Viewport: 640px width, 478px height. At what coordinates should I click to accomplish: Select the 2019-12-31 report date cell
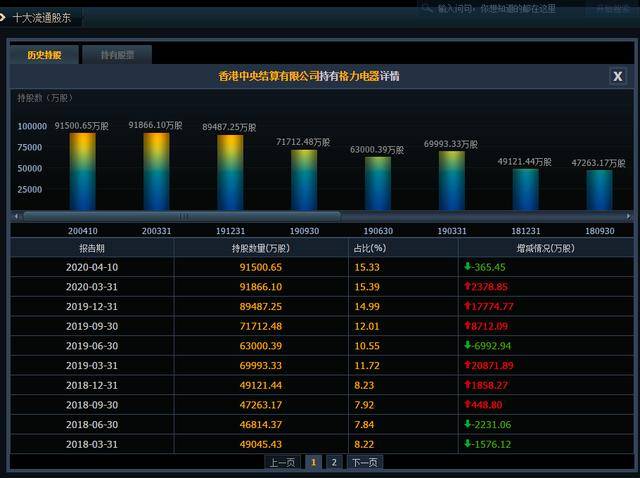92,306
